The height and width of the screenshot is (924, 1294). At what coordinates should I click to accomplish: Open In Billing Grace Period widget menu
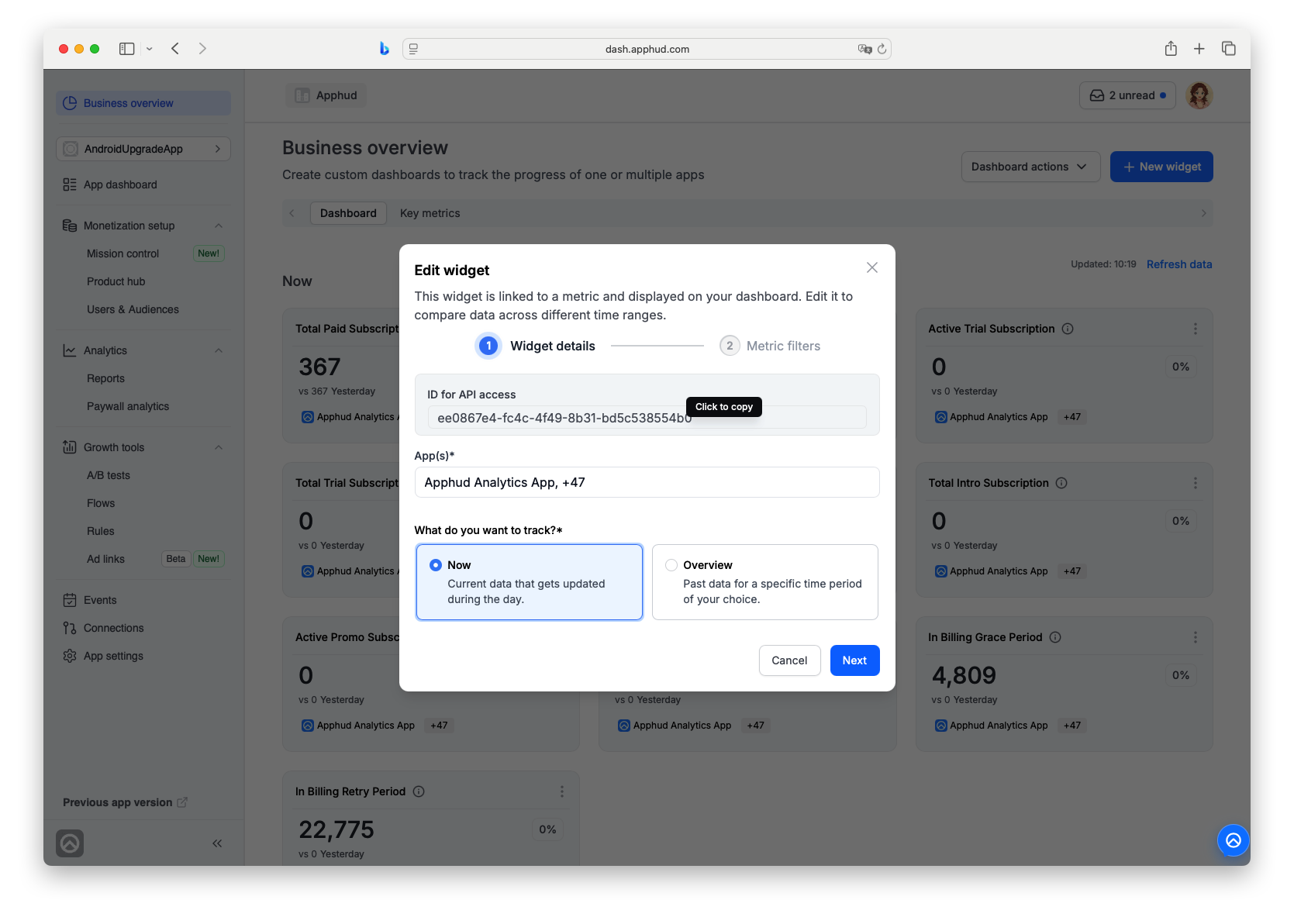pyautogui.click(x=1196, y=637)
